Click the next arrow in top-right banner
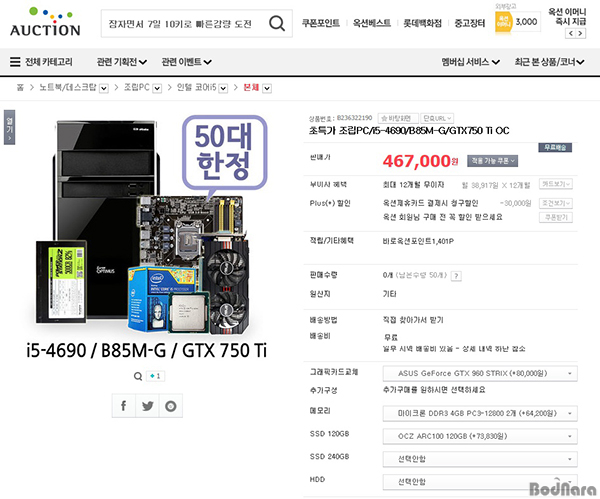 (580, 34)
